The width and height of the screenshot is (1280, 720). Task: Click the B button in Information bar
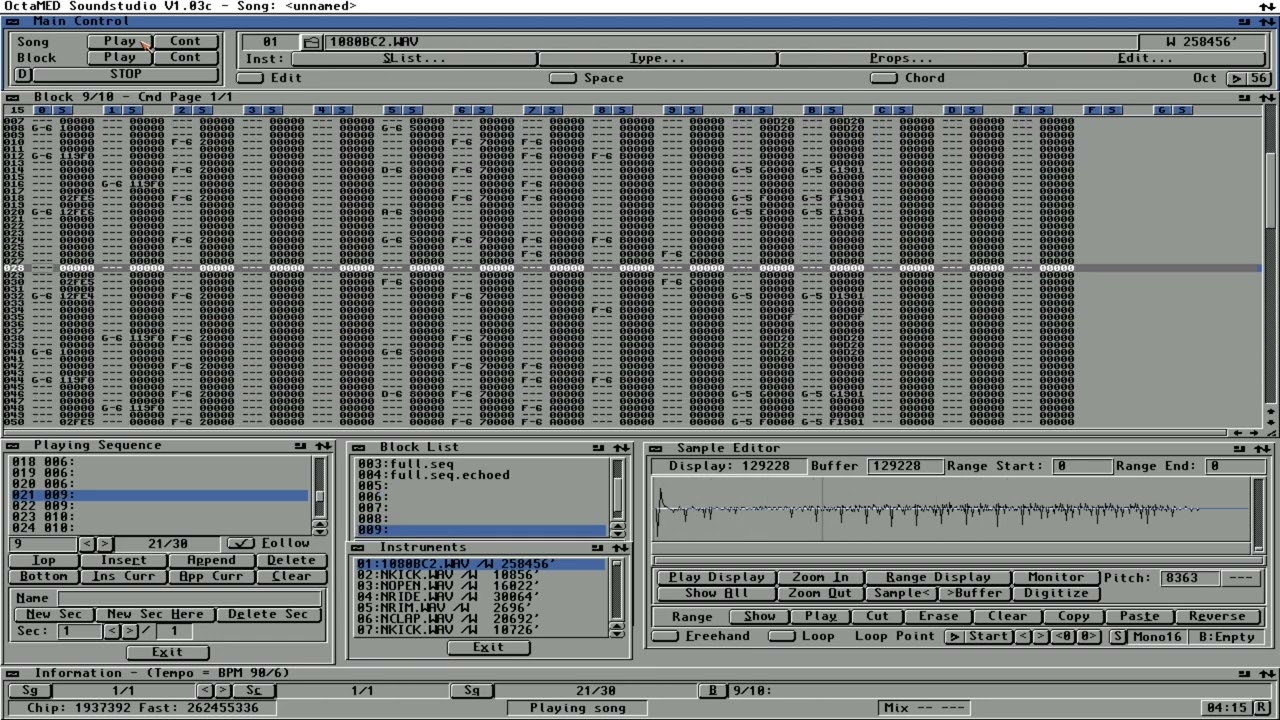point(713,691)
